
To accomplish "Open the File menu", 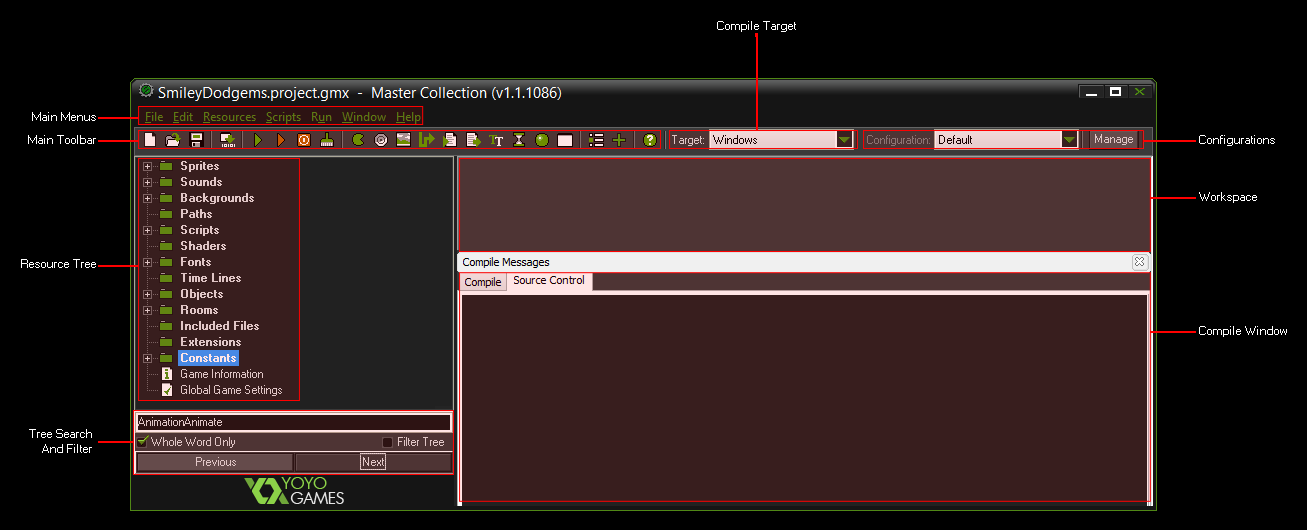I will [x=154, y=117].
